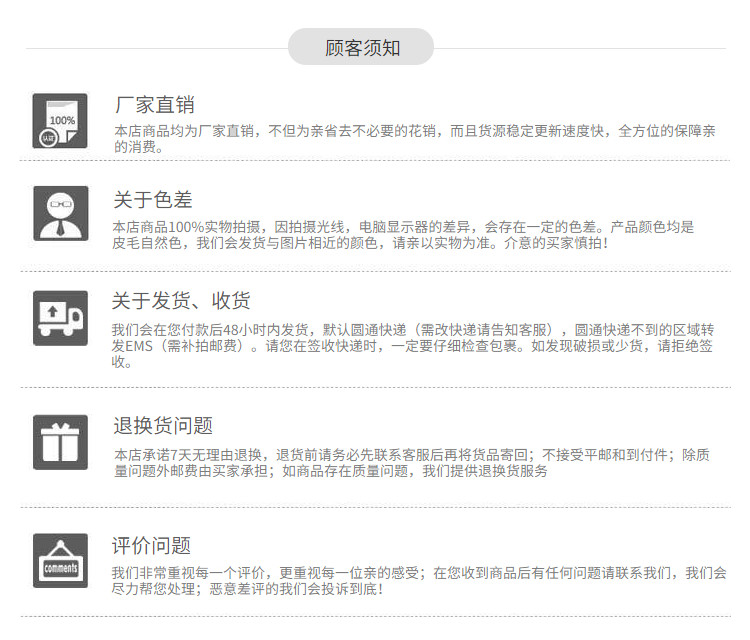Open the 退换货问题 heading
The image size is (750, 640).
coord(162,426)
